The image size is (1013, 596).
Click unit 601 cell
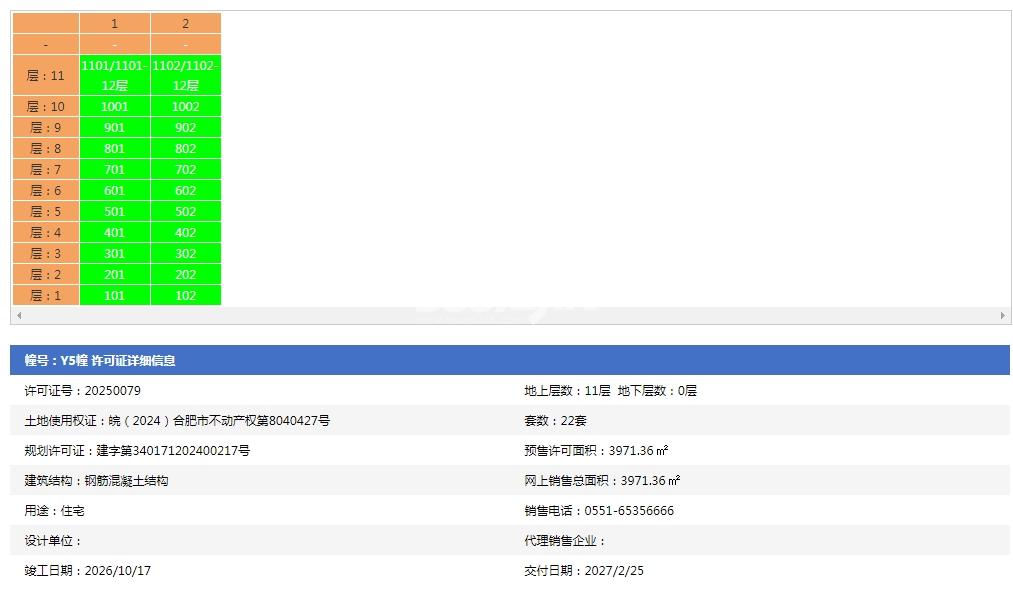[114, 190]
